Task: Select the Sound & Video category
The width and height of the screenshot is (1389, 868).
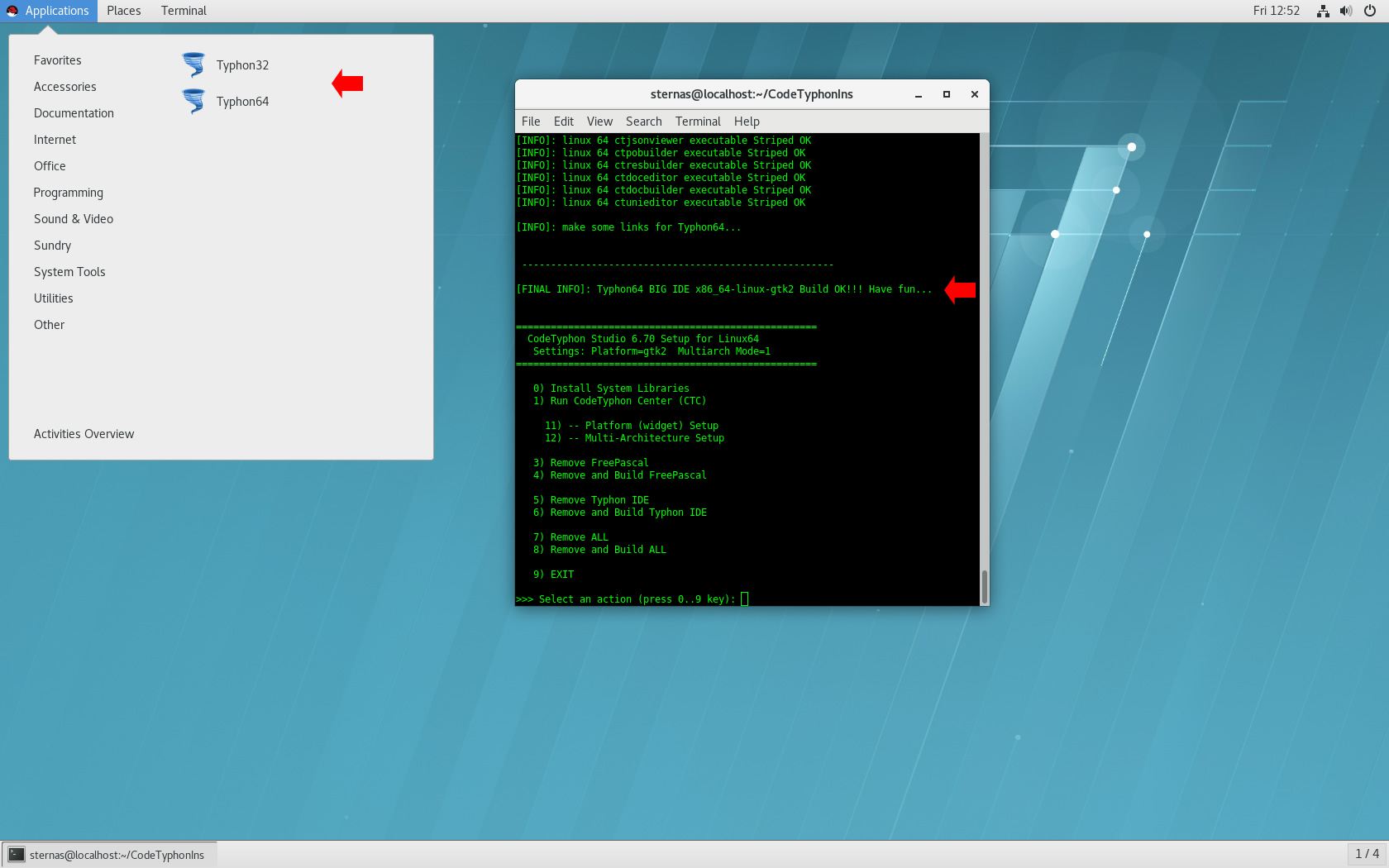Action: click(x=74, y=219)
